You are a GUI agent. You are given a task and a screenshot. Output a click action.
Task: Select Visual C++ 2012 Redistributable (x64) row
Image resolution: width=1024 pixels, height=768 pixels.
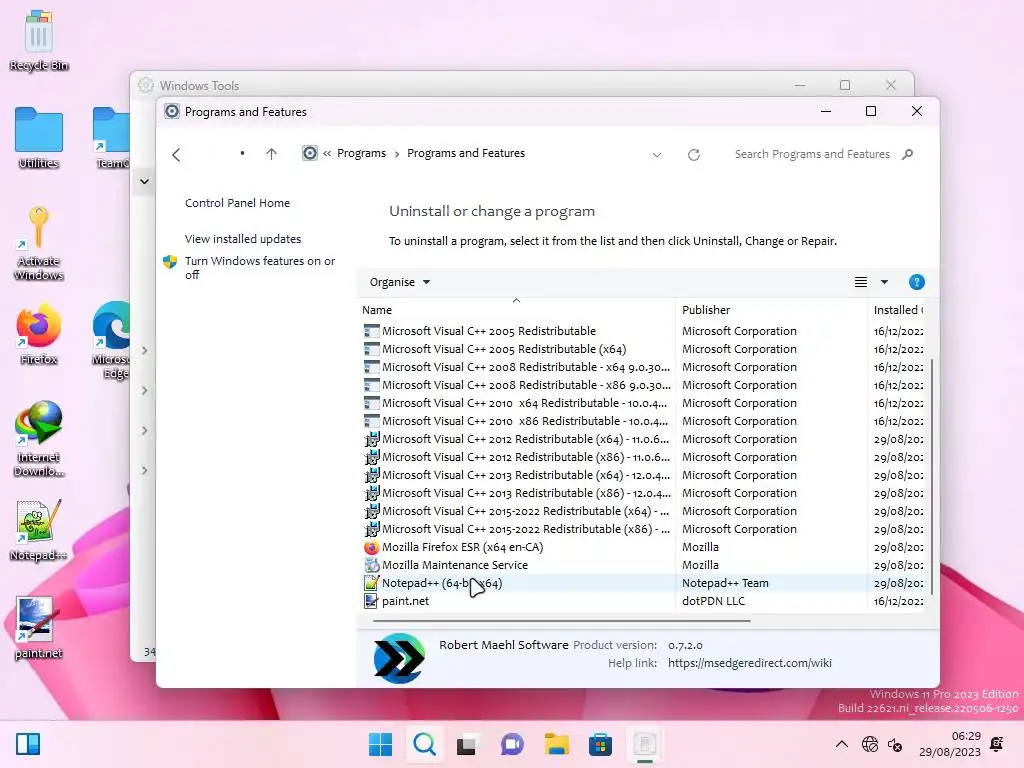[x=643, y=440]
